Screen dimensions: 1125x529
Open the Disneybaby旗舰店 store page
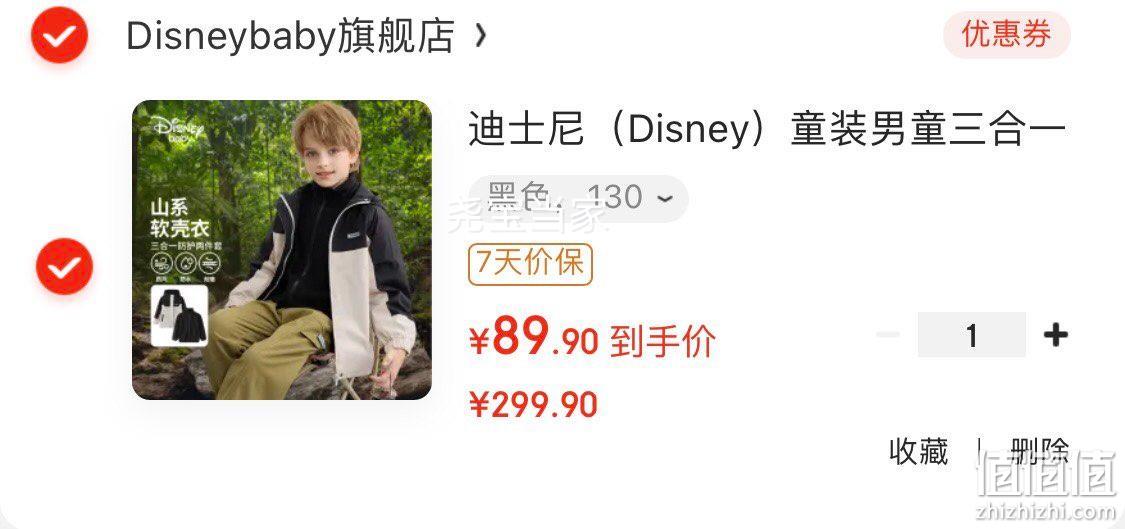coord(290,35)
